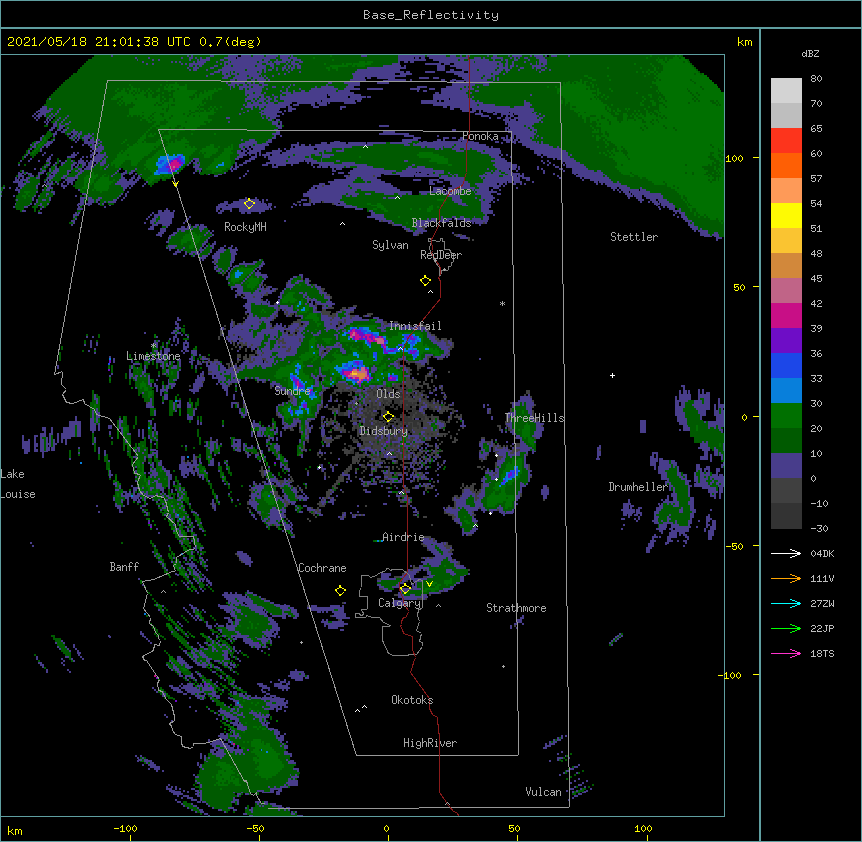Click the Strathmore label
862x842 pixels.
click(516, 608)
